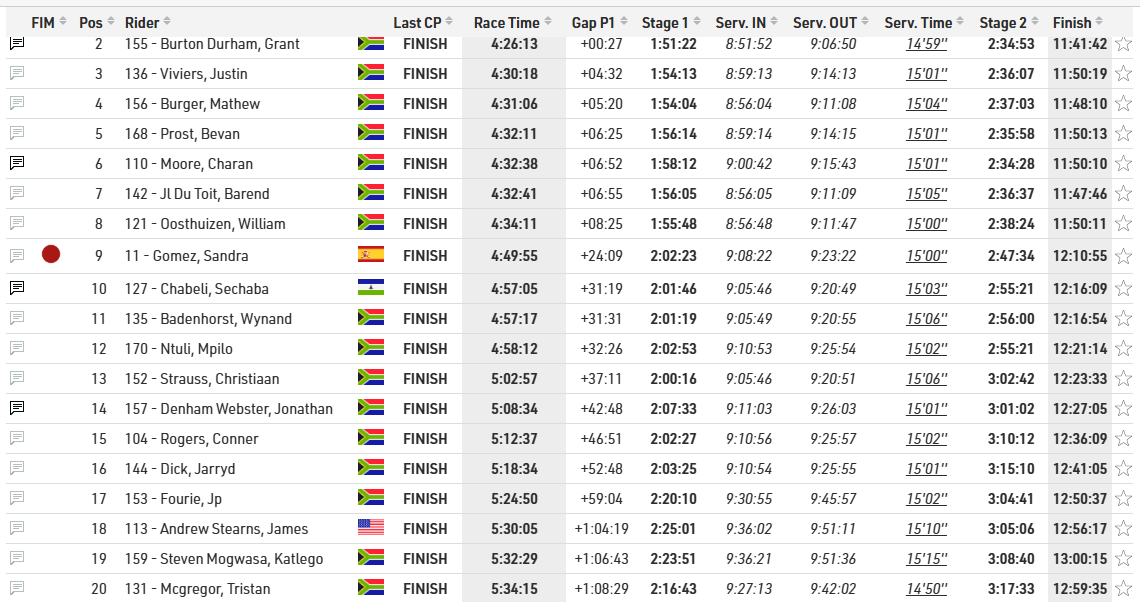Click USA flag beside Andrew Stearns, James
This screenshot has height=602, width=1140.
[371, 528]
